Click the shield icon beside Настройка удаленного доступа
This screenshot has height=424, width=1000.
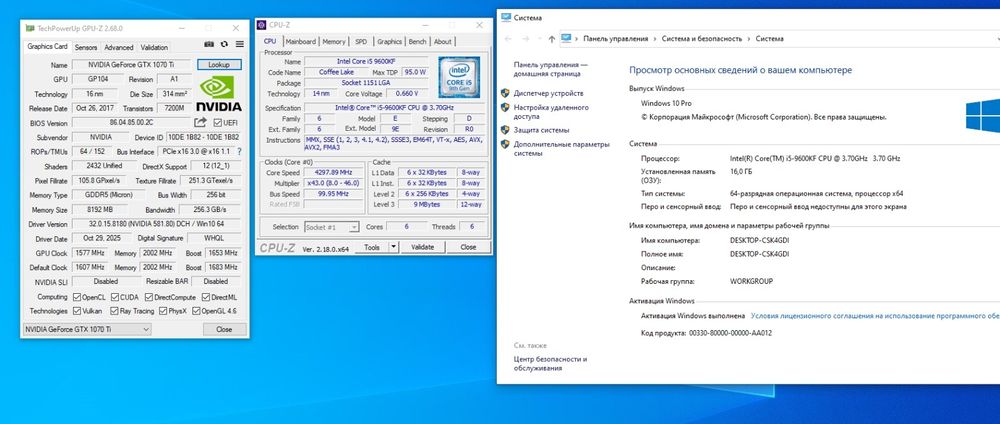coord(505,107)
